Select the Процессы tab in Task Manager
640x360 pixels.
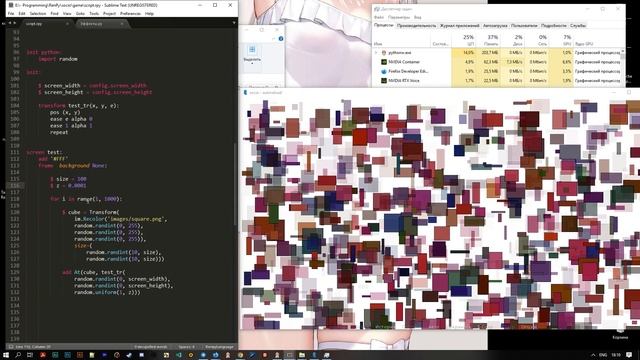point(384,25)
